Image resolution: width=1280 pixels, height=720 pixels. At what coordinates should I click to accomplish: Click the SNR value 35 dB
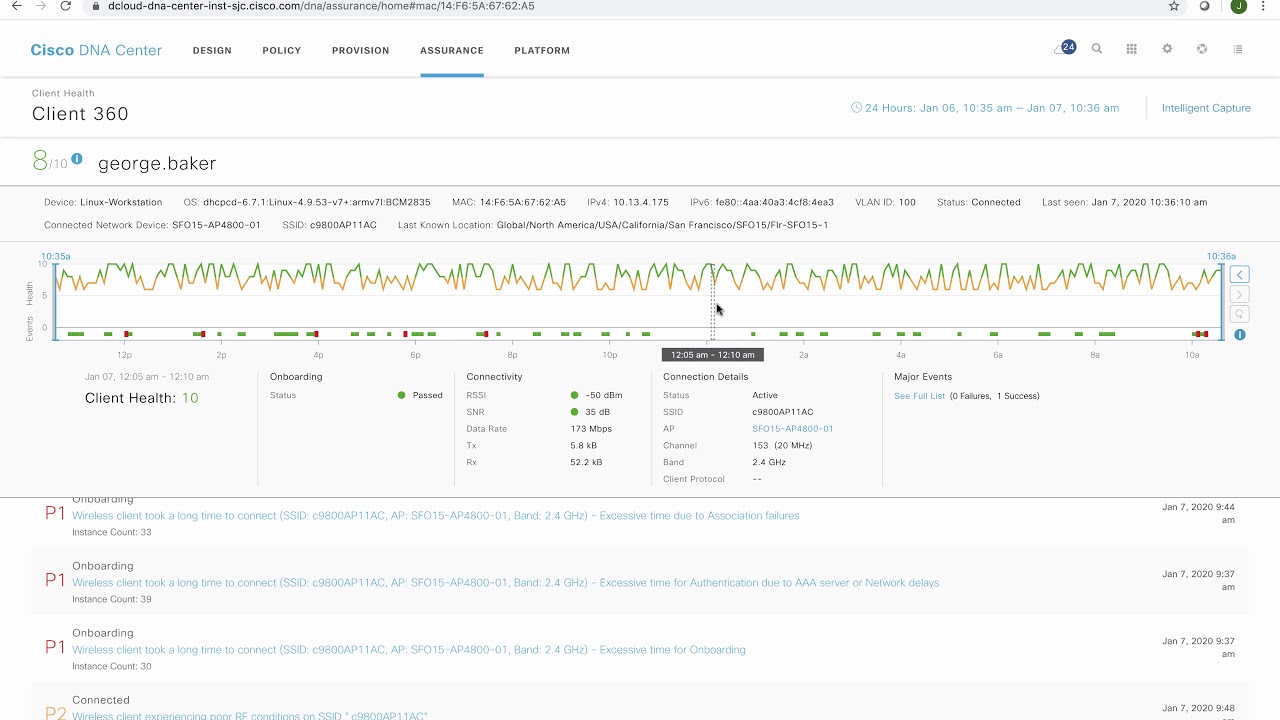click(x=598, y=412)
